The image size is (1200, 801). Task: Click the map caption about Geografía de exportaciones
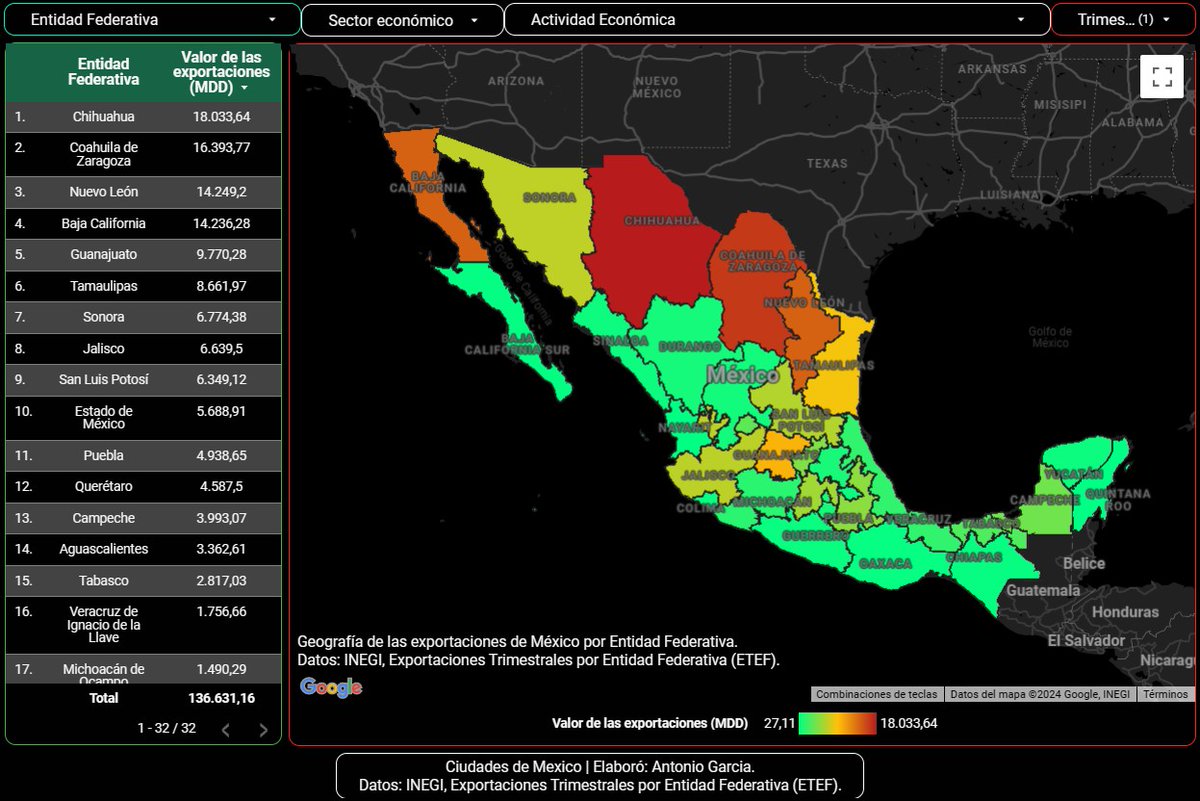click(x=538, y=650)
